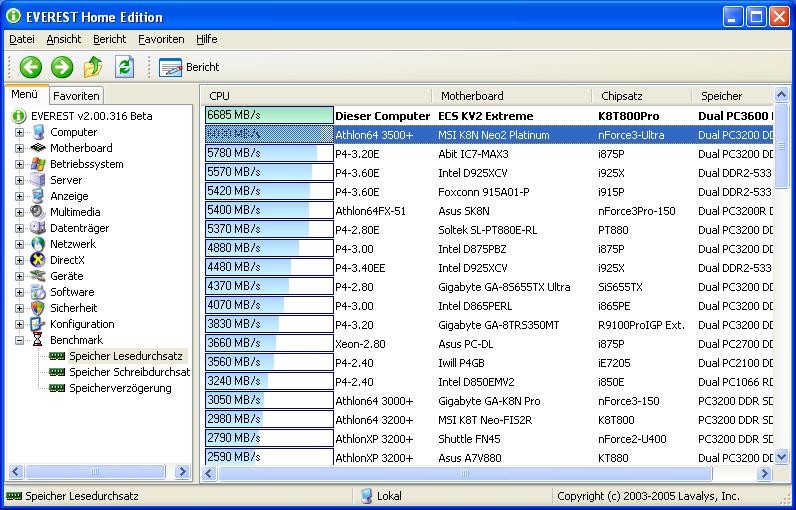Viewport: 796px width, 510px height.
Task: Collapse the Benchmark tree node
Action: [x=19, y=340]
